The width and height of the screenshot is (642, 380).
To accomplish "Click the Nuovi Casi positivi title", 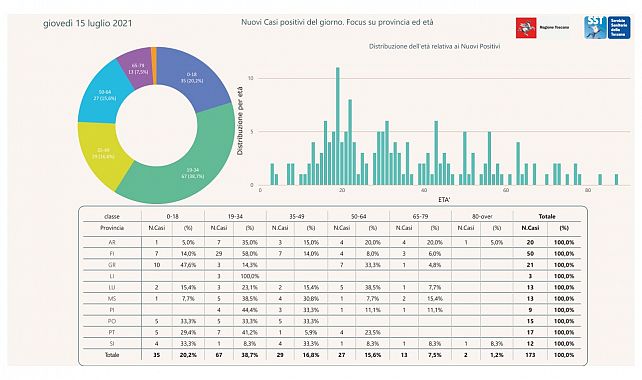I will point(337,22).
